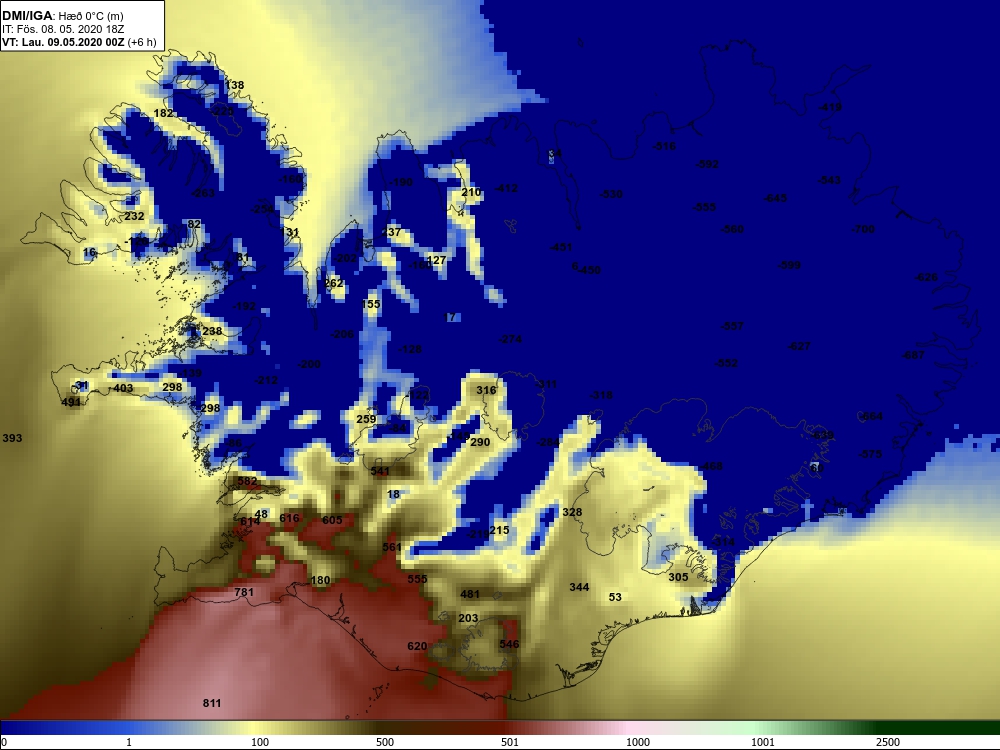
Task: Click the negative value '-687'
Action: point(913,355)
